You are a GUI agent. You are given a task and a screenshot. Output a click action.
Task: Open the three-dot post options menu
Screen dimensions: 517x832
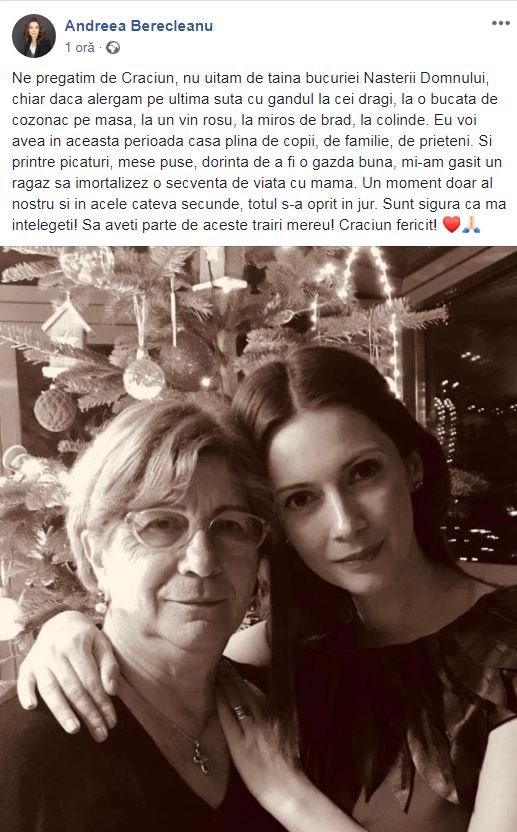click(x=501, y=23)
